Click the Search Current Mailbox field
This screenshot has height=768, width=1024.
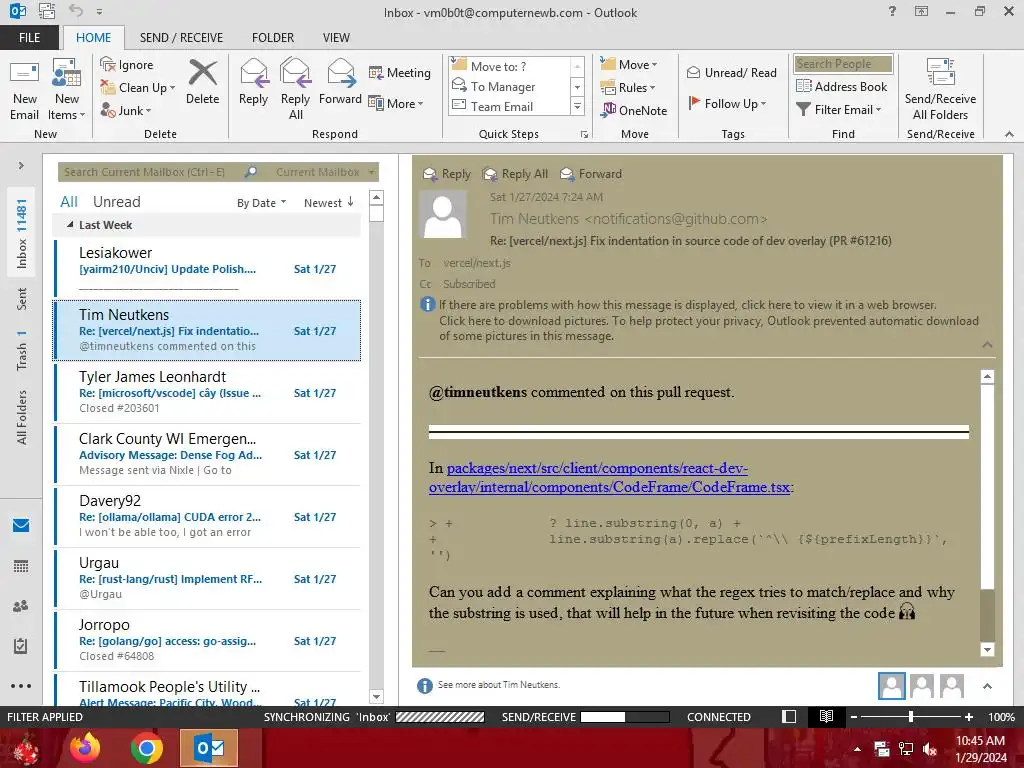150,172
